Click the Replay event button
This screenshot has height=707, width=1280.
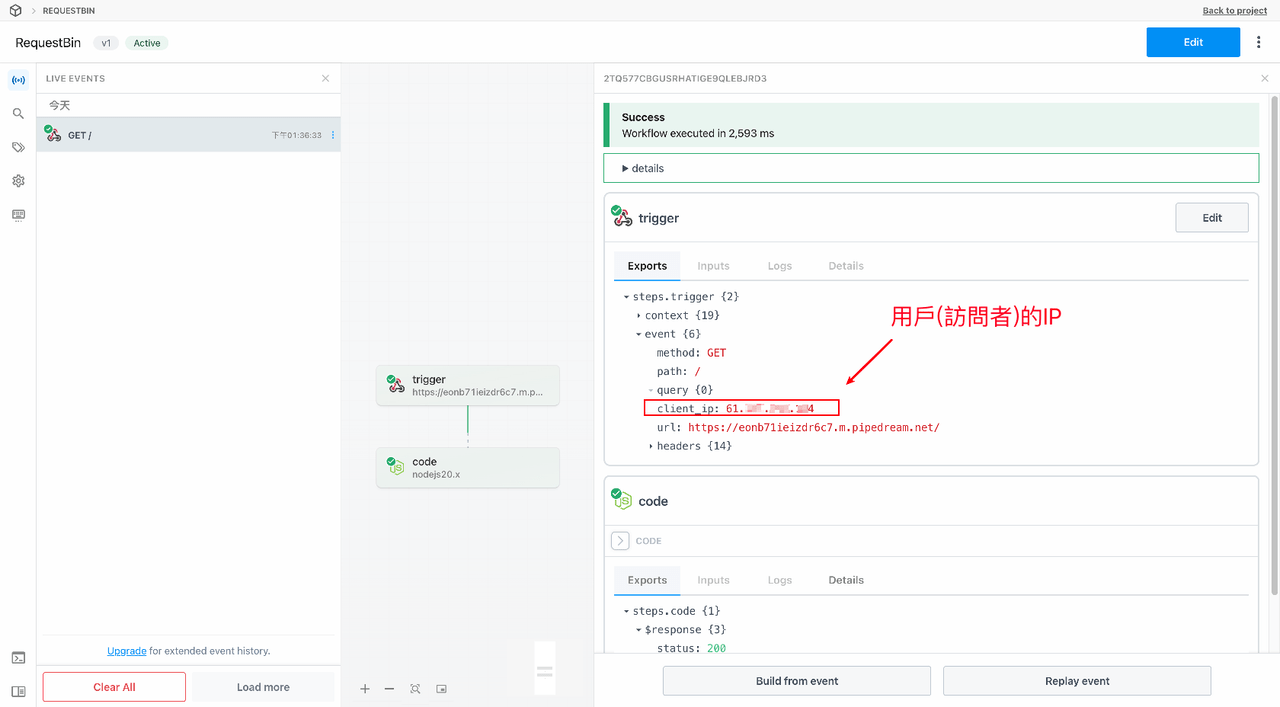click(1077, 681)
